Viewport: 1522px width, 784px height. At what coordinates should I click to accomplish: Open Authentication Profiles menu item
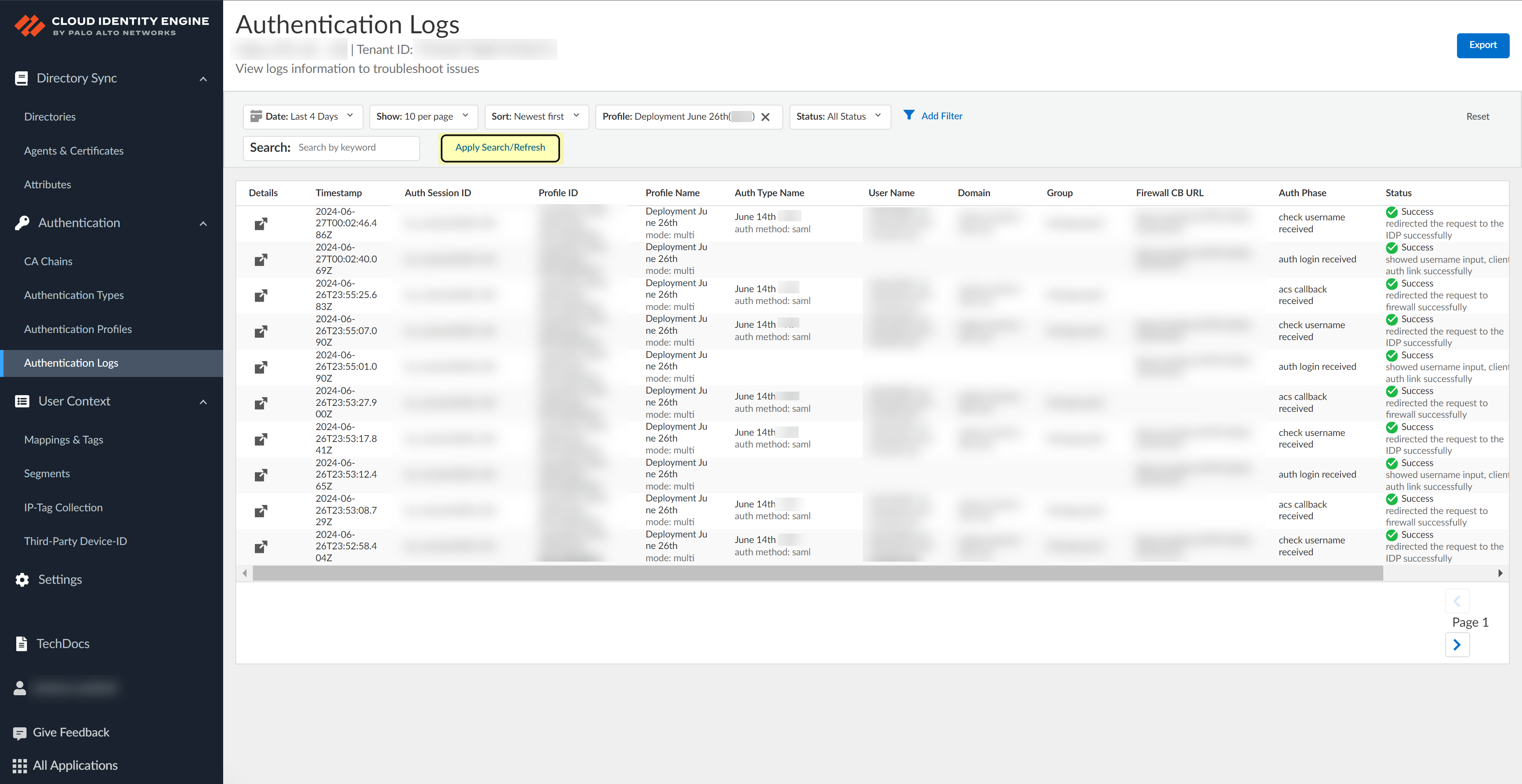(x=78, y=329)
